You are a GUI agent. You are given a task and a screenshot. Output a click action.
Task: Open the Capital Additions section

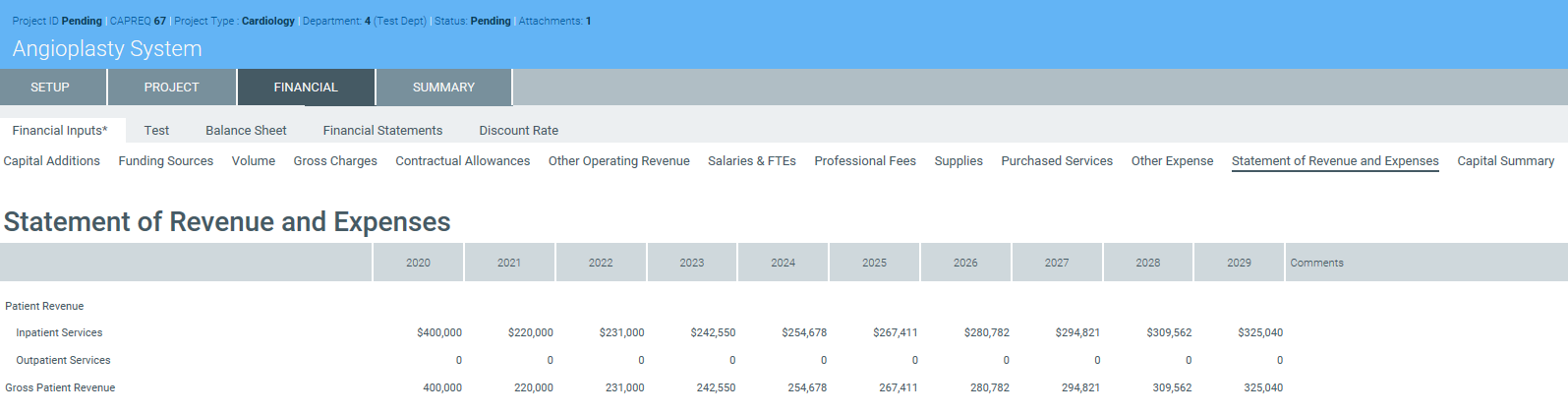(52, 161)
